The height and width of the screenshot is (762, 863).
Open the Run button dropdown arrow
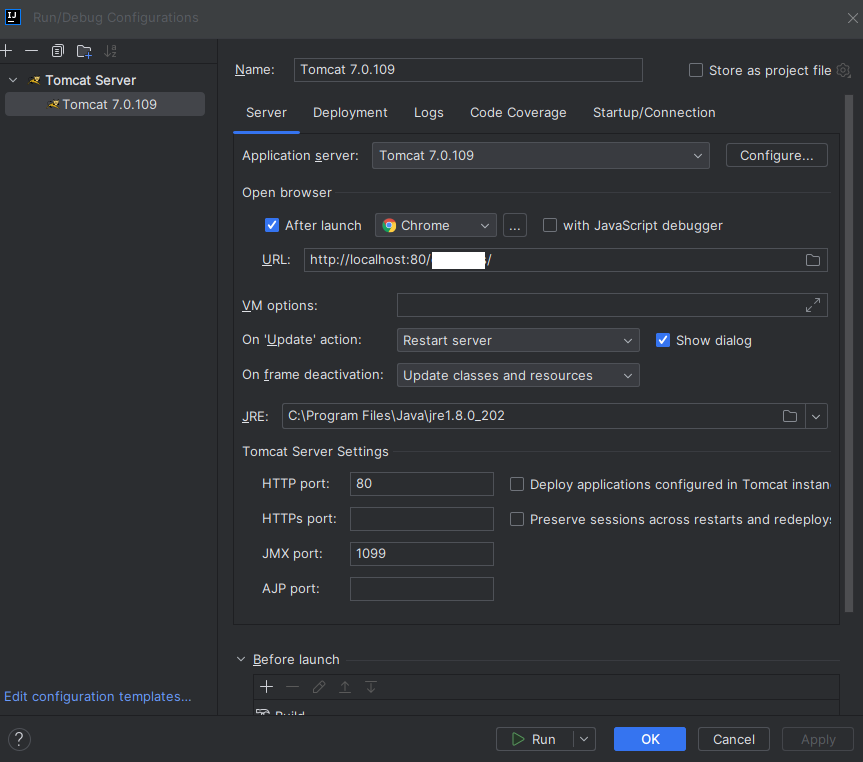tap(584, 739)
